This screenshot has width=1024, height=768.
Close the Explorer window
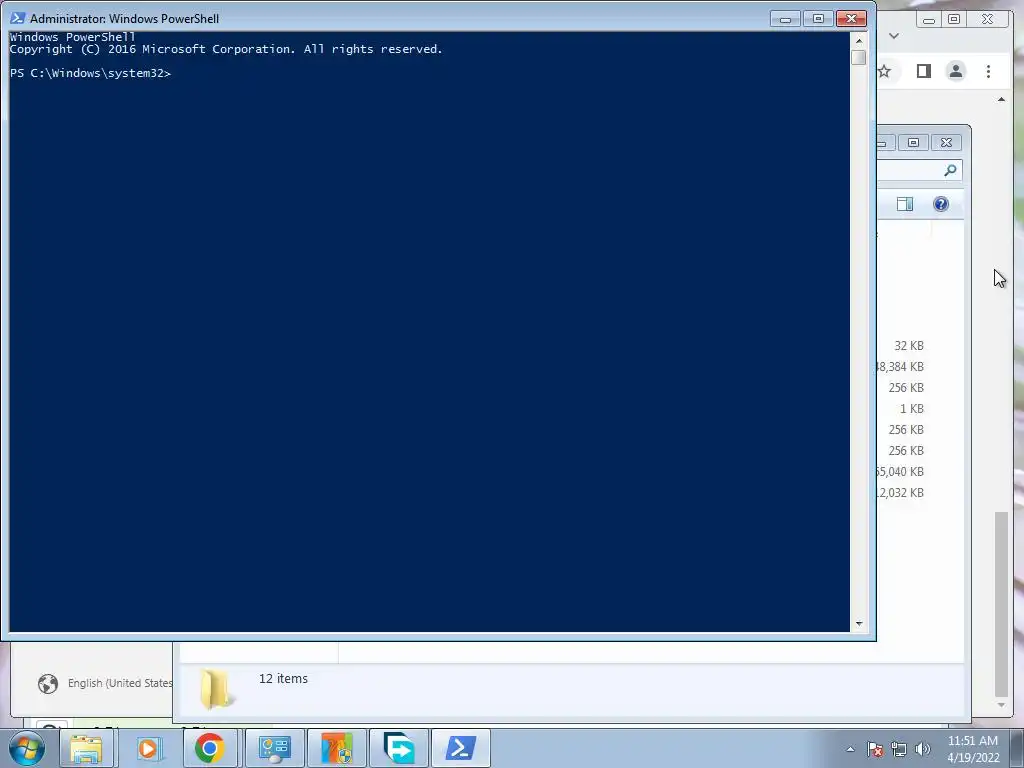[946, 142]
